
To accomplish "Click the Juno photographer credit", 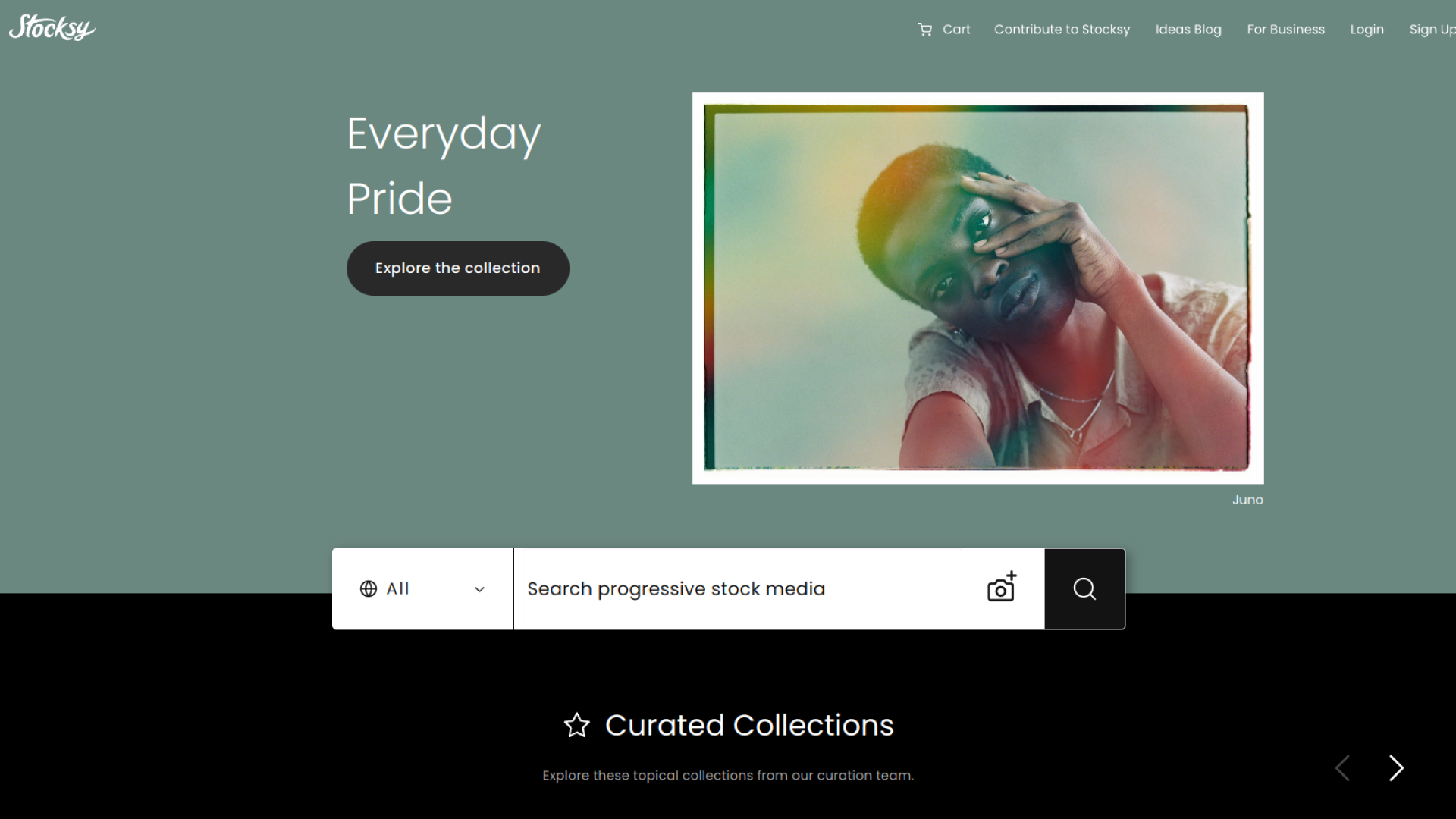I will (x=1247, y=500).
